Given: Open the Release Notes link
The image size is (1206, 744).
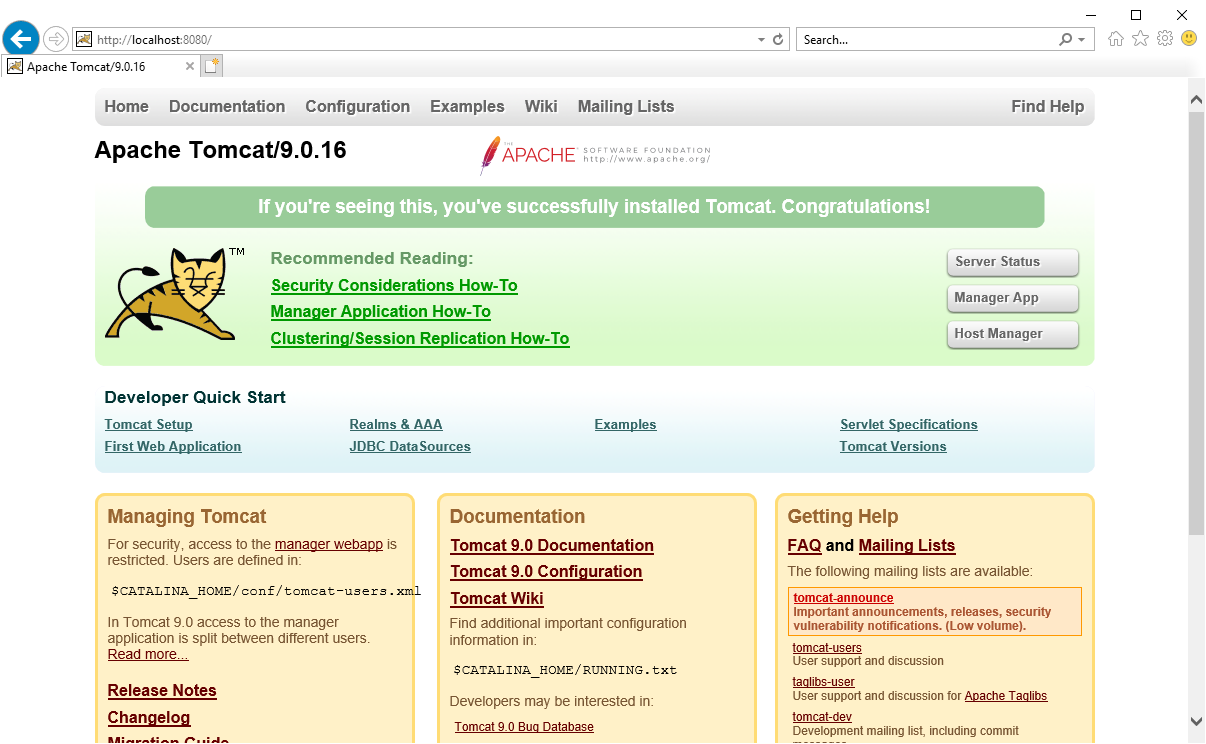Looking at the screenshot, I should pos(162,691).
